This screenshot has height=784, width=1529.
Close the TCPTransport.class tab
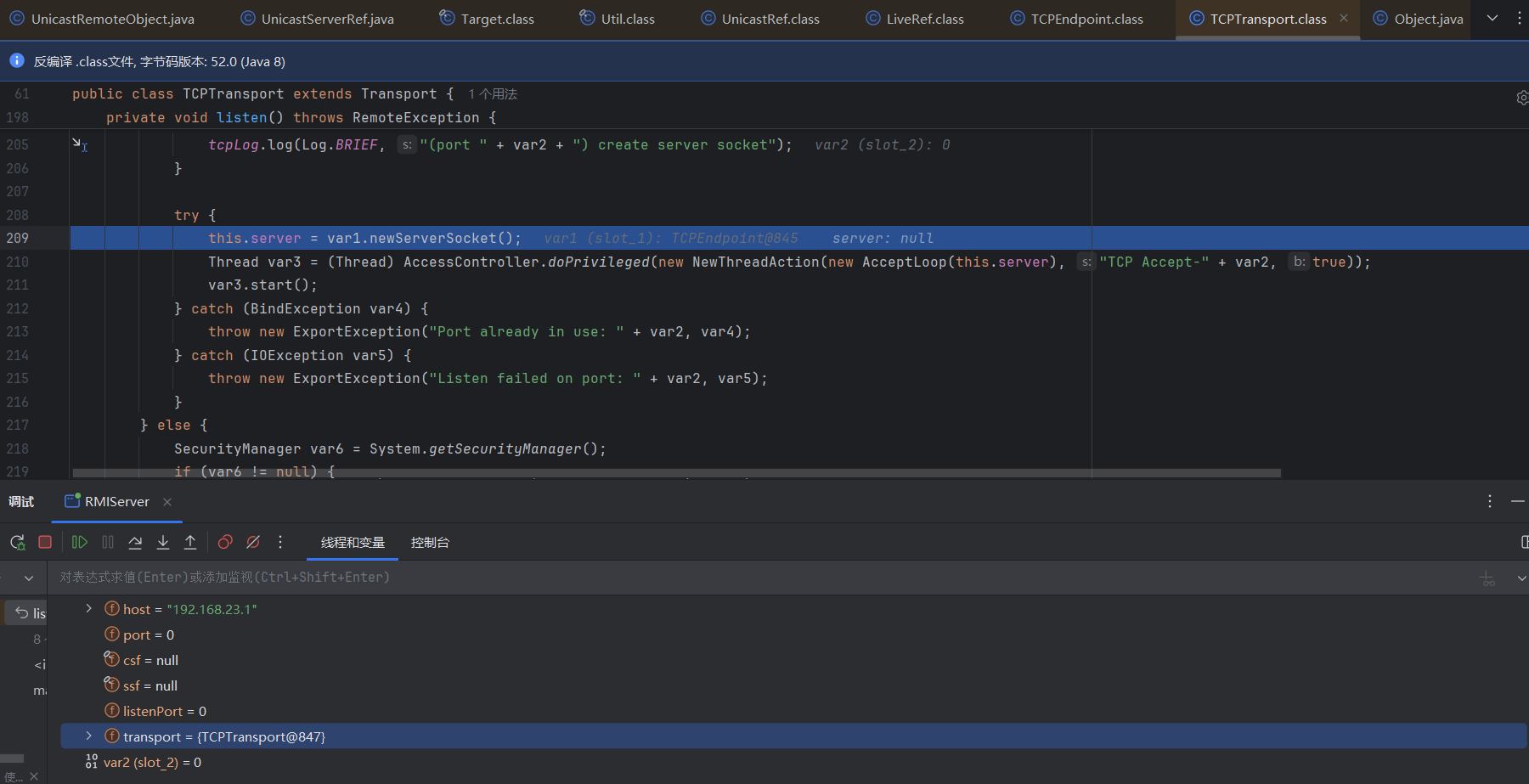(1344, 18)
